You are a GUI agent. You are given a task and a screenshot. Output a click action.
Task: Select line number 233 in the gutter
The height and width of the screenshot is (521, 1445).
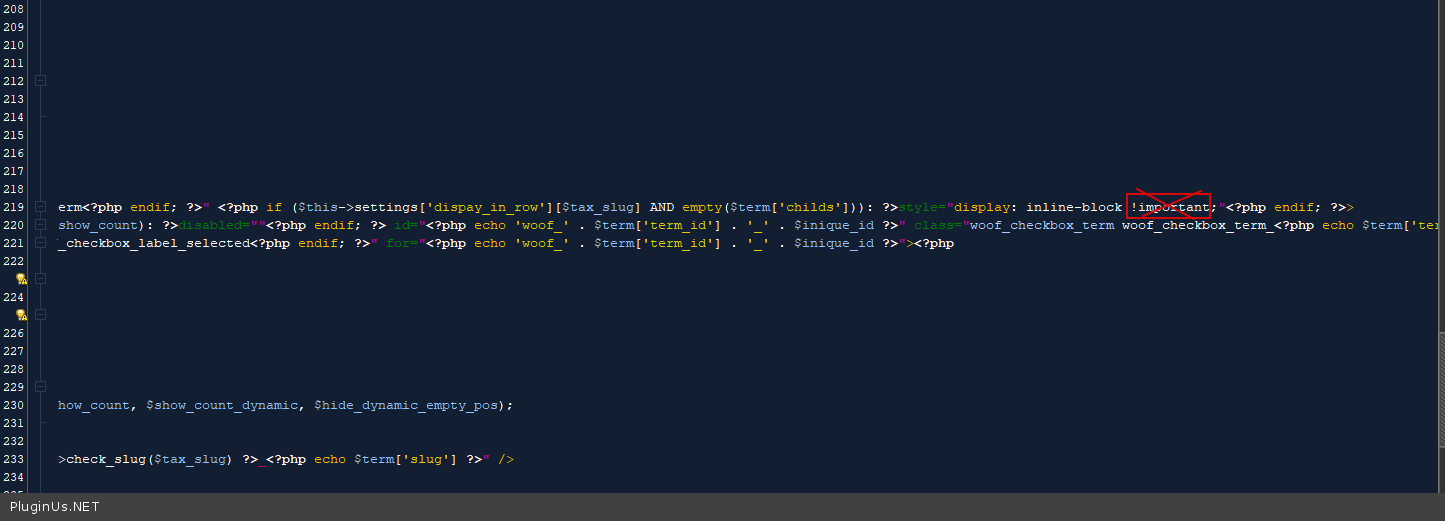13,459
